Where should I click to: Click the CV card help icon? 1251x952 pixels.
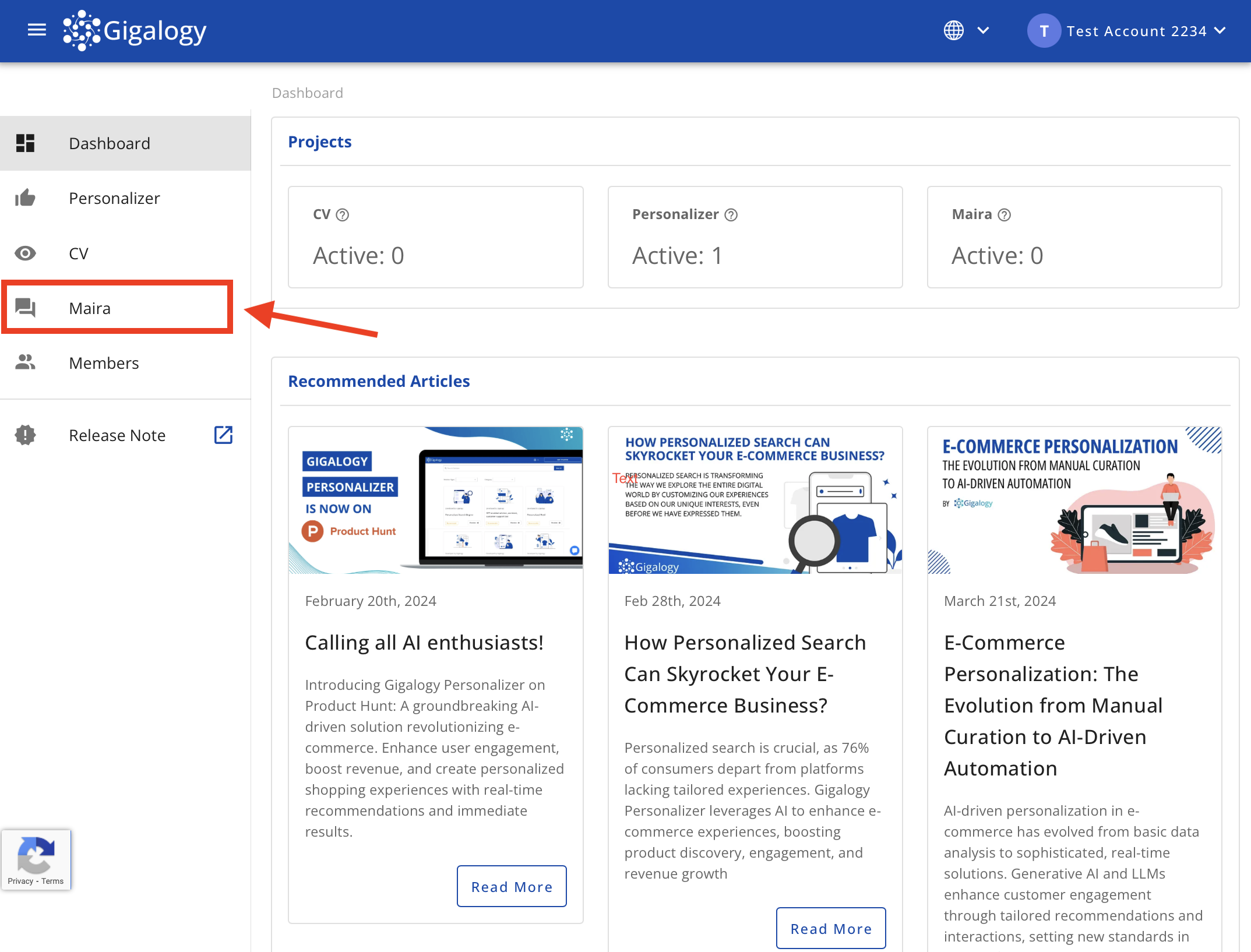click(343, 215)
